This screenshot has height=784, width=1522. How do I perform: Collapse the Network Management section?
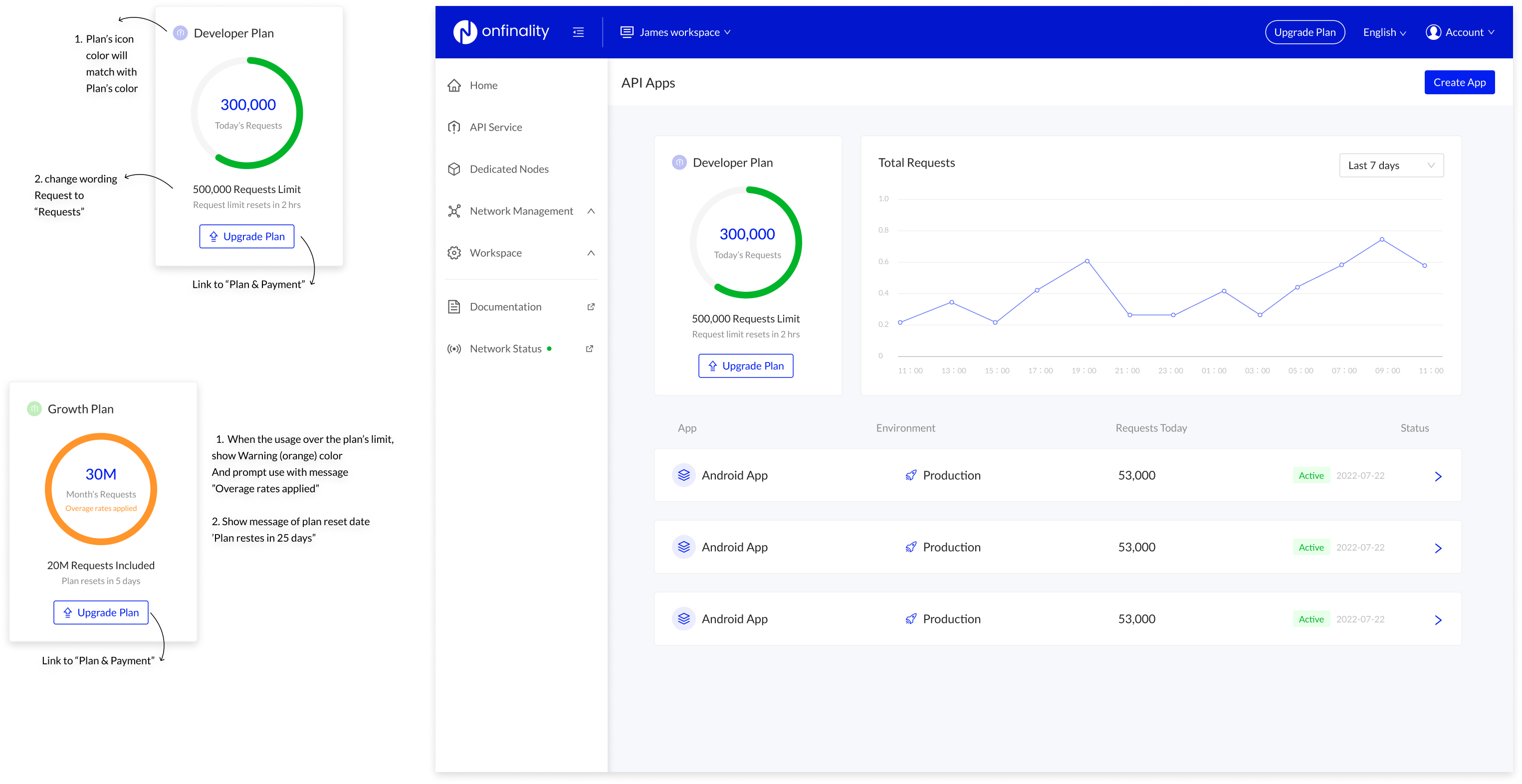pos(590,211)
